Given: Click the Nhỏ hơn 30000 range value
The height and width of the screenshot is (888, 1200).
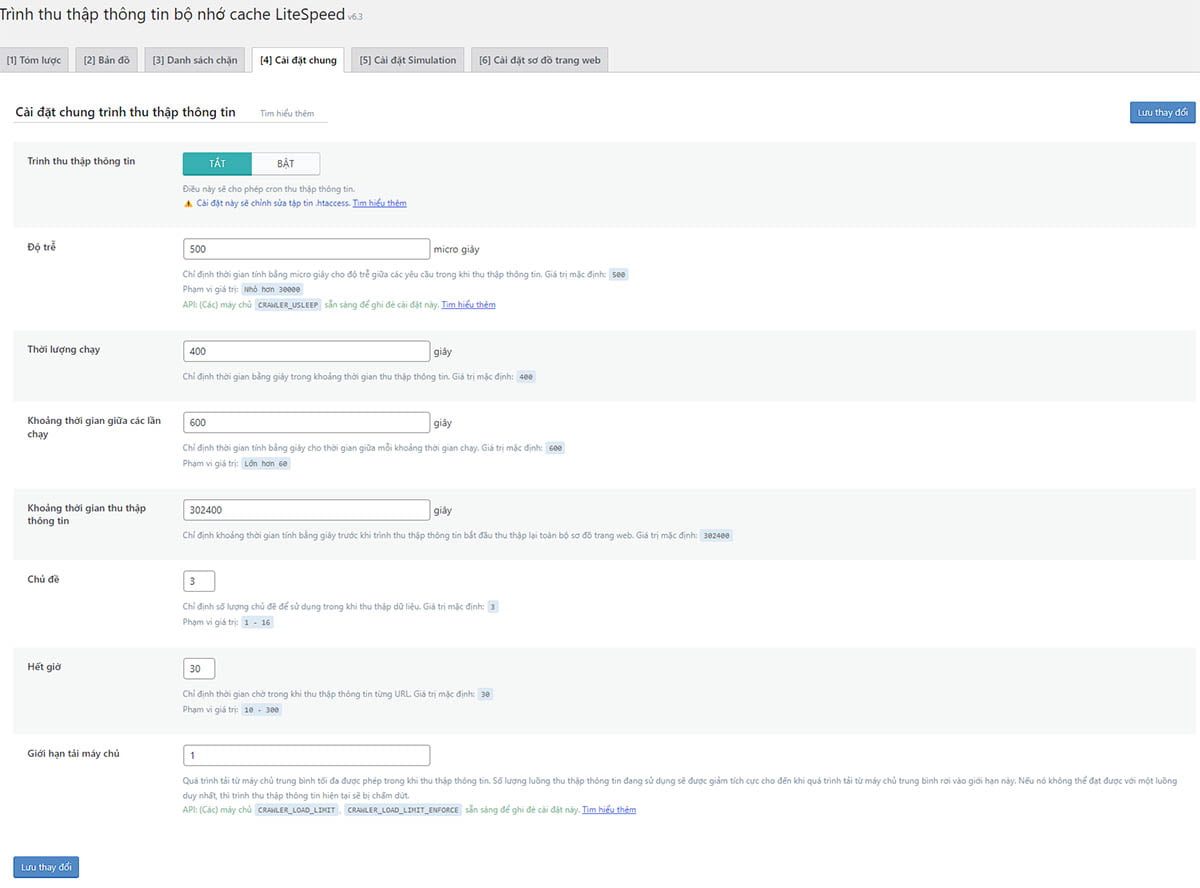Looking at the screenshot, I should pos(271,289).
